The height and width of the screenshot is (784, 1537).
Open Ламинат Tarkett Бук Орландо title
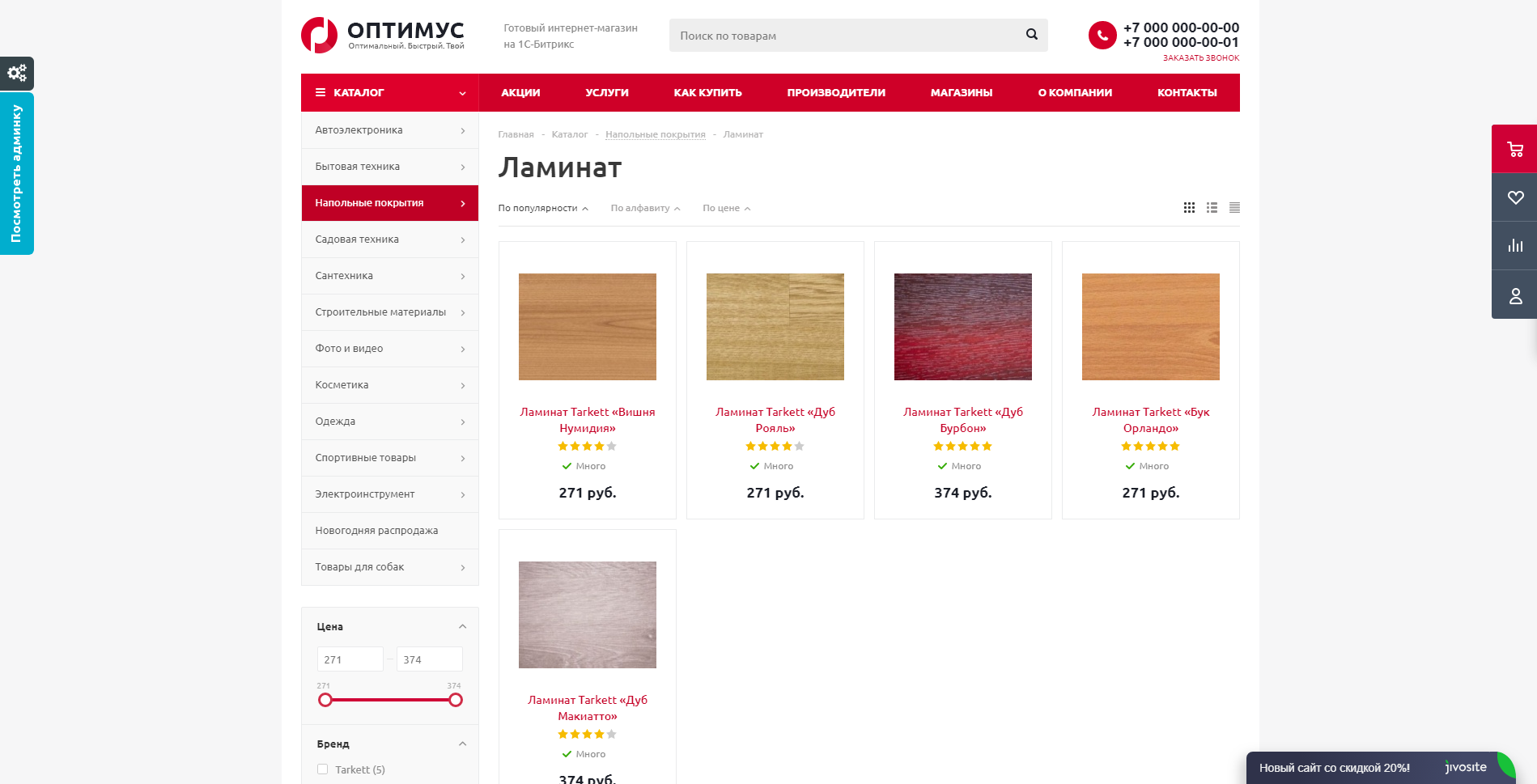[x=1151, y=420]
